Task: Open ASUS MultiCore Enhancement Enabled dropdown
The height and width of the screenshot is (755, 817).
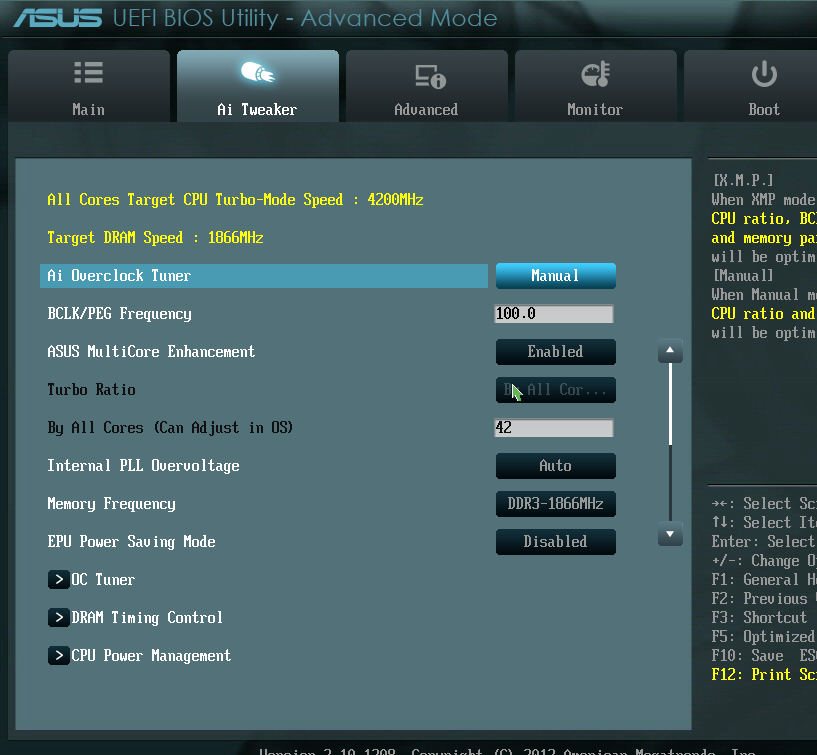Action: (555, 352)
